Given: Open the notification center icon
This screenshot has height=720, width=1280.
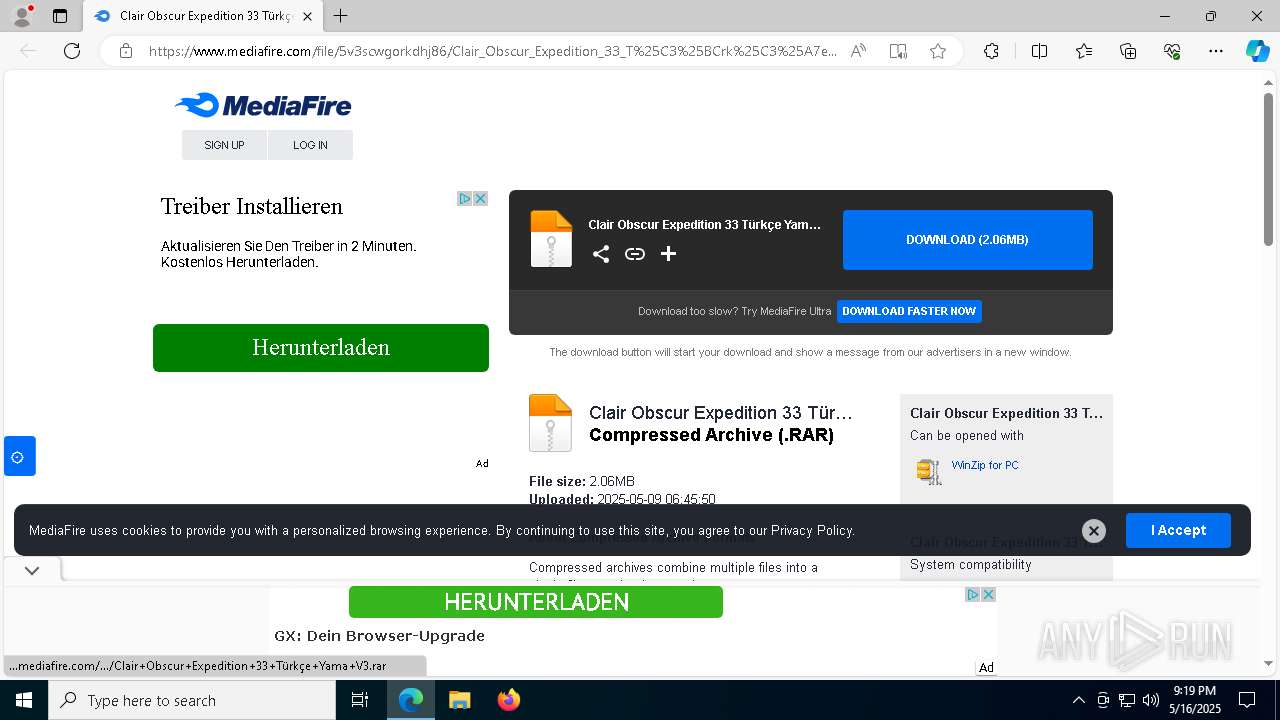Looking at the screenshot, I should pos(1247,700).
